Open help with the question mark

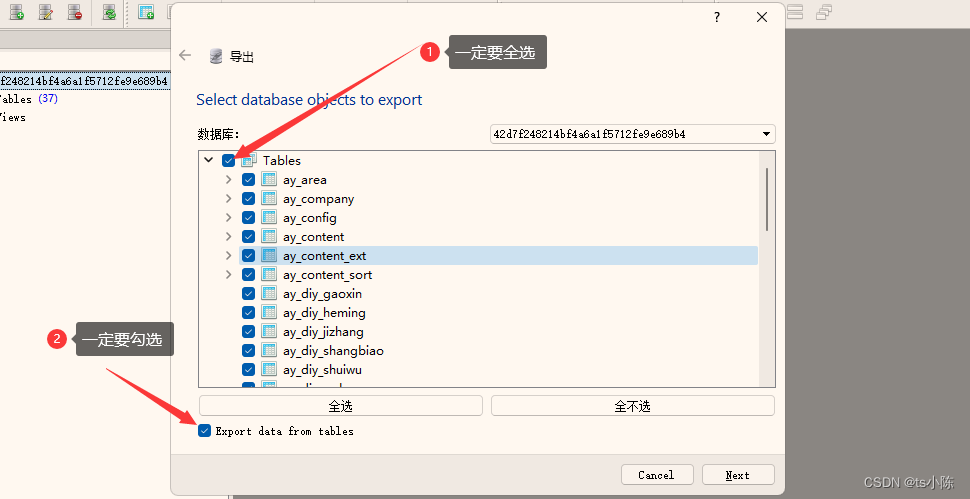[717, 17]
